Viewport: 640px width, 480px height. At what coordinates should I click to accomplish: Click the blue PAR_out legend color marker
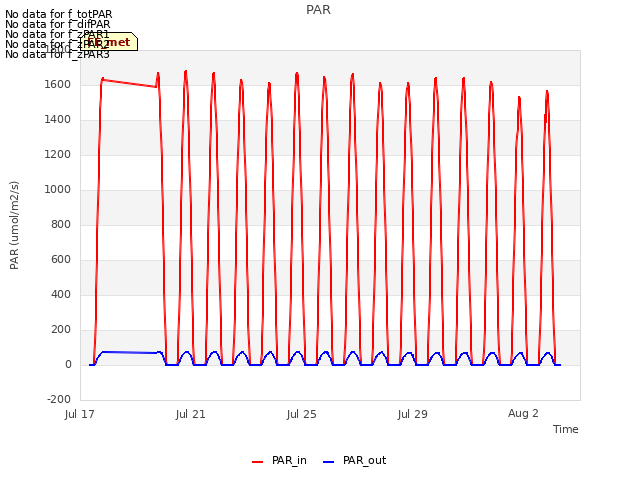[329, 462]
